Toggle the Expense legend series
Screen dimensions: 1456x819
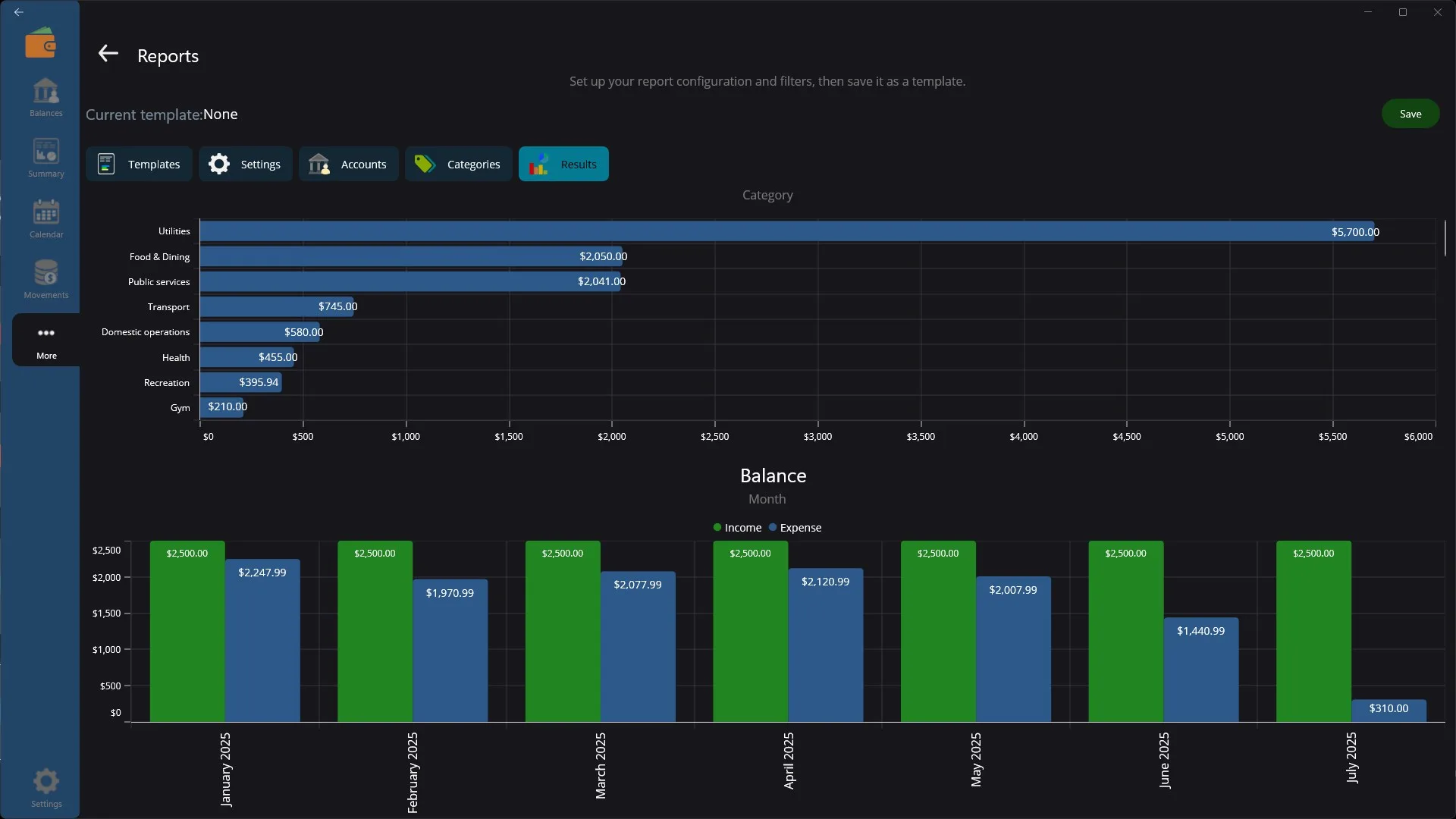[795, 528]
